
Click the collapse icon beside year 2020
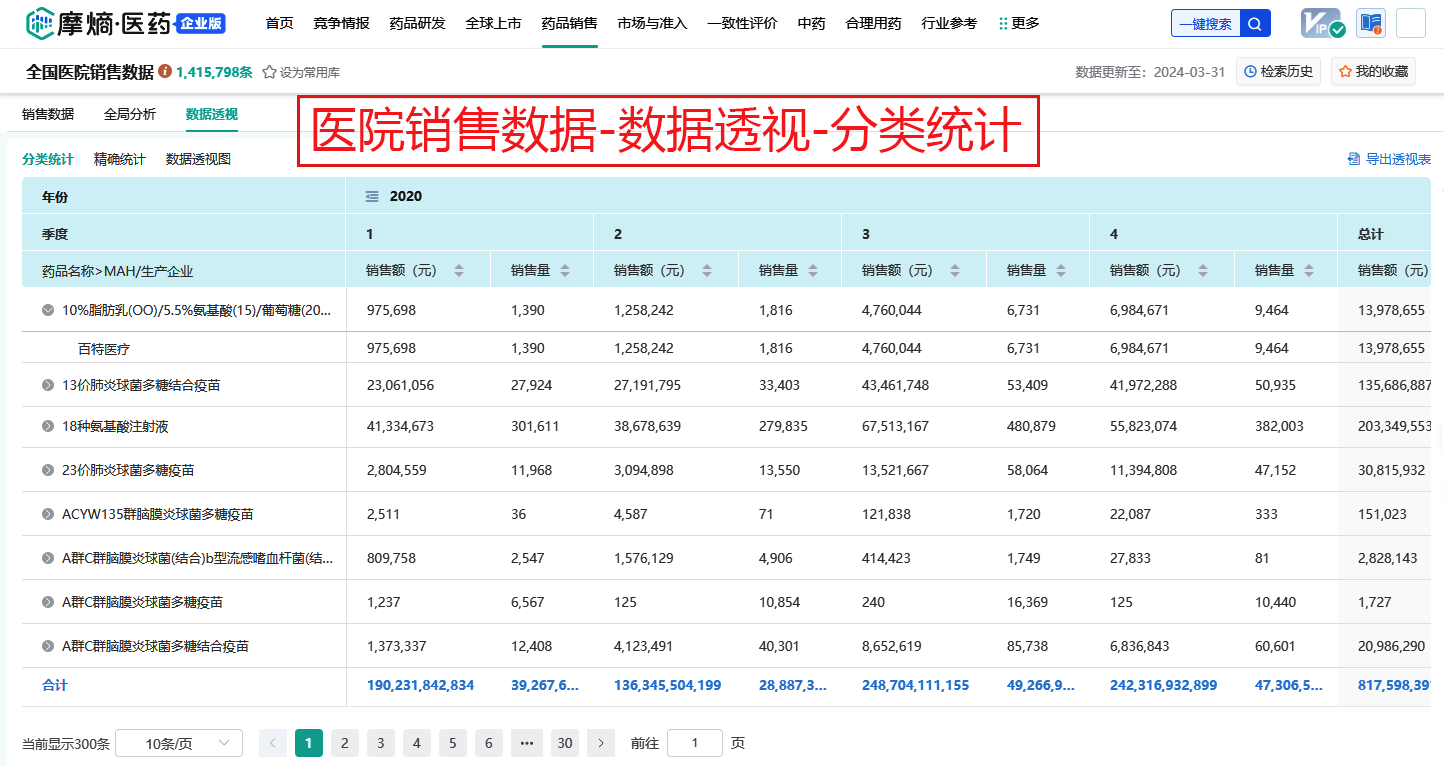(372, 196)
